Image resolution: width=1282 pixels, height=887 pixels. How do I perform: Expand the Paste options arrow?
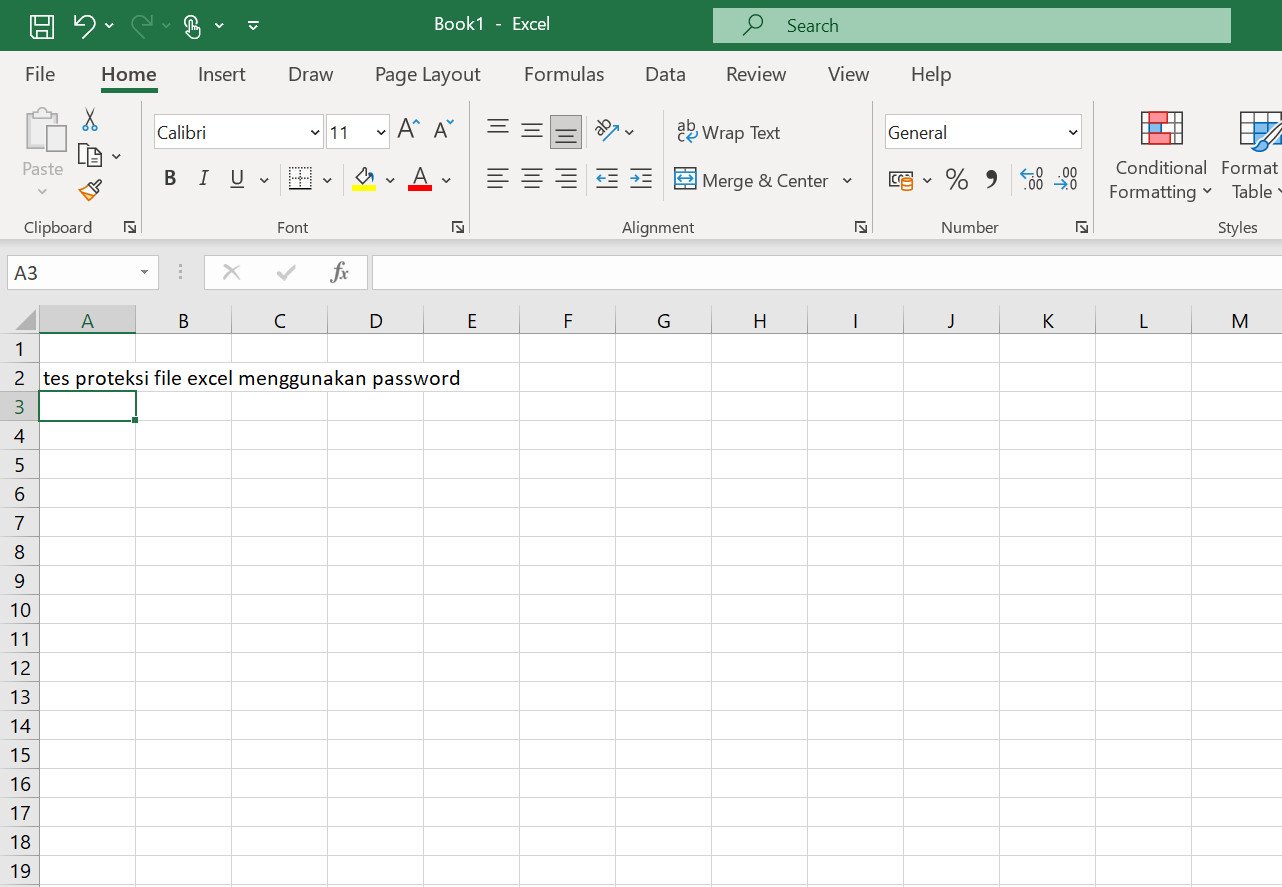(43, 191)
